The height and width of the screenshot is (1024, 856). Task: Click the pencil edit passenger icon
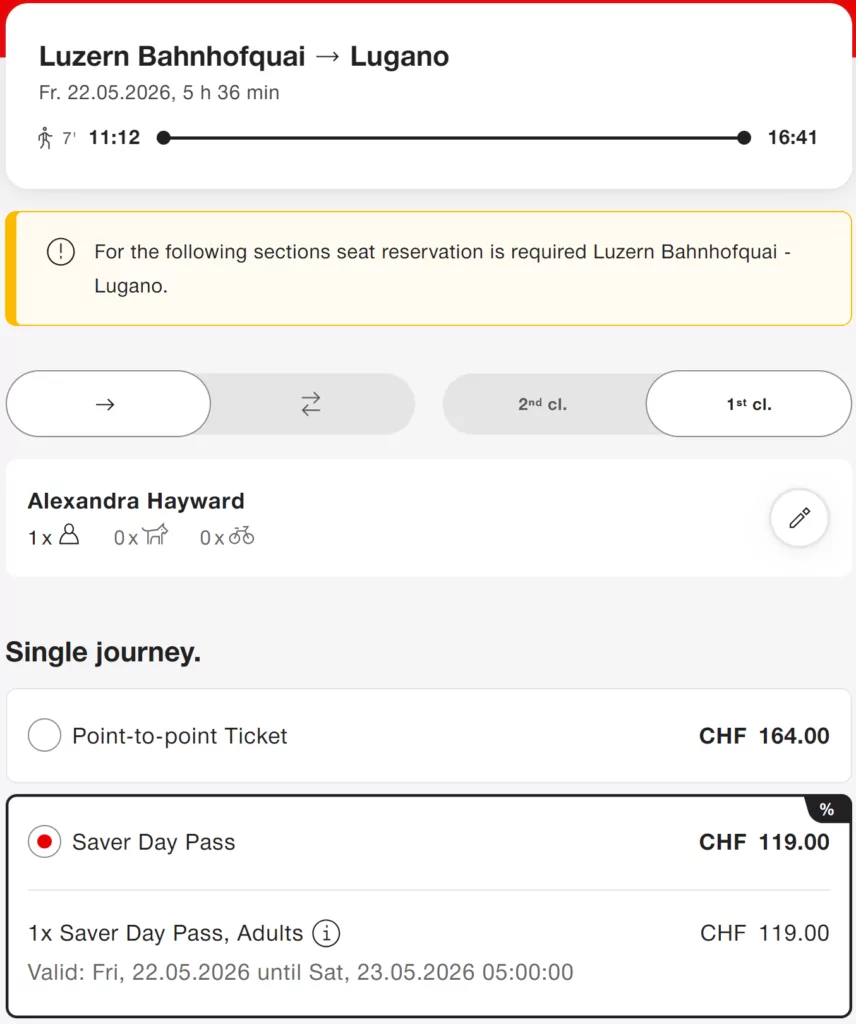799,518
